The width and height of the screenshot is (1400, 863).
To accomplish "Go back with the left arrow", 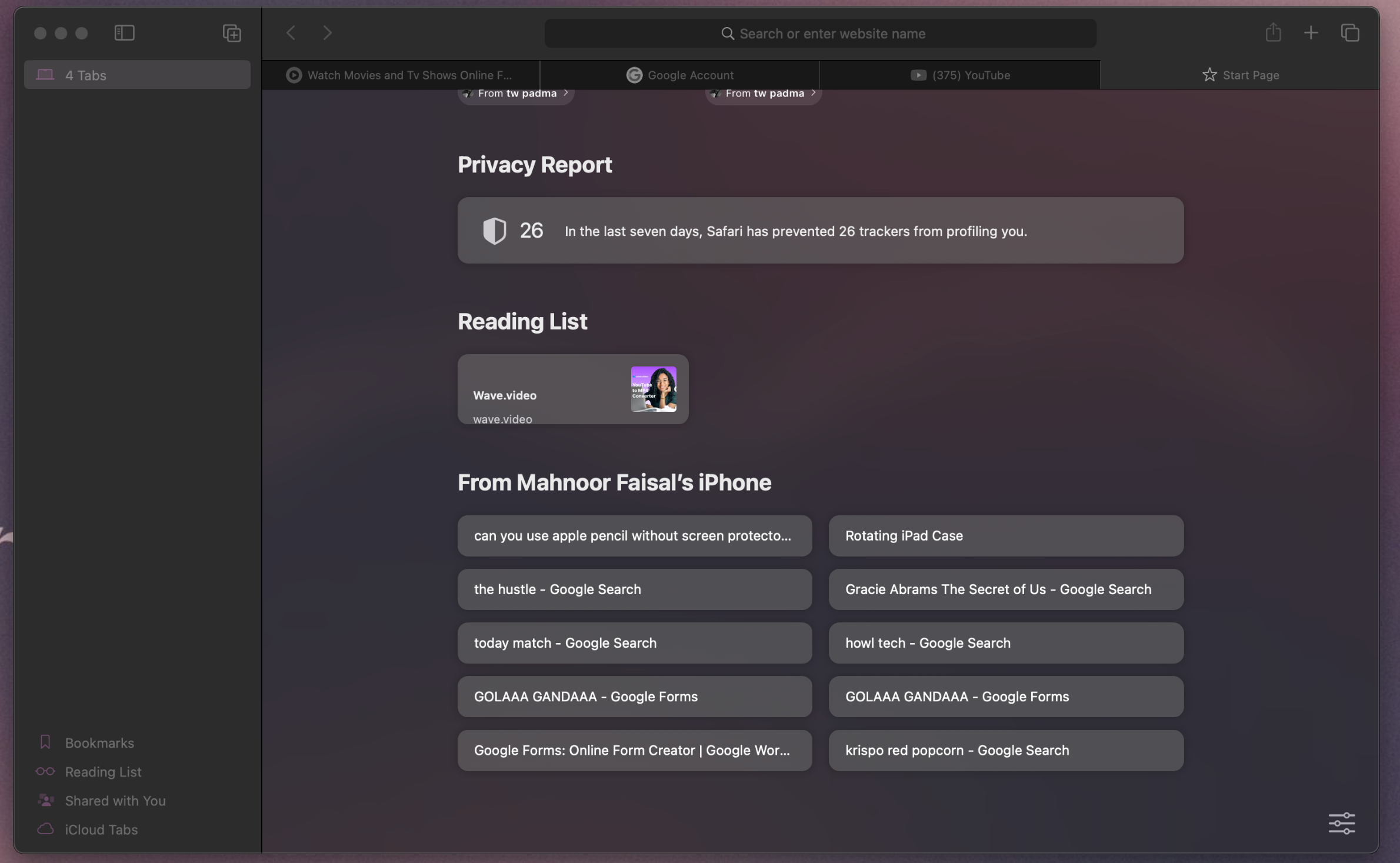I will point(291,33).
